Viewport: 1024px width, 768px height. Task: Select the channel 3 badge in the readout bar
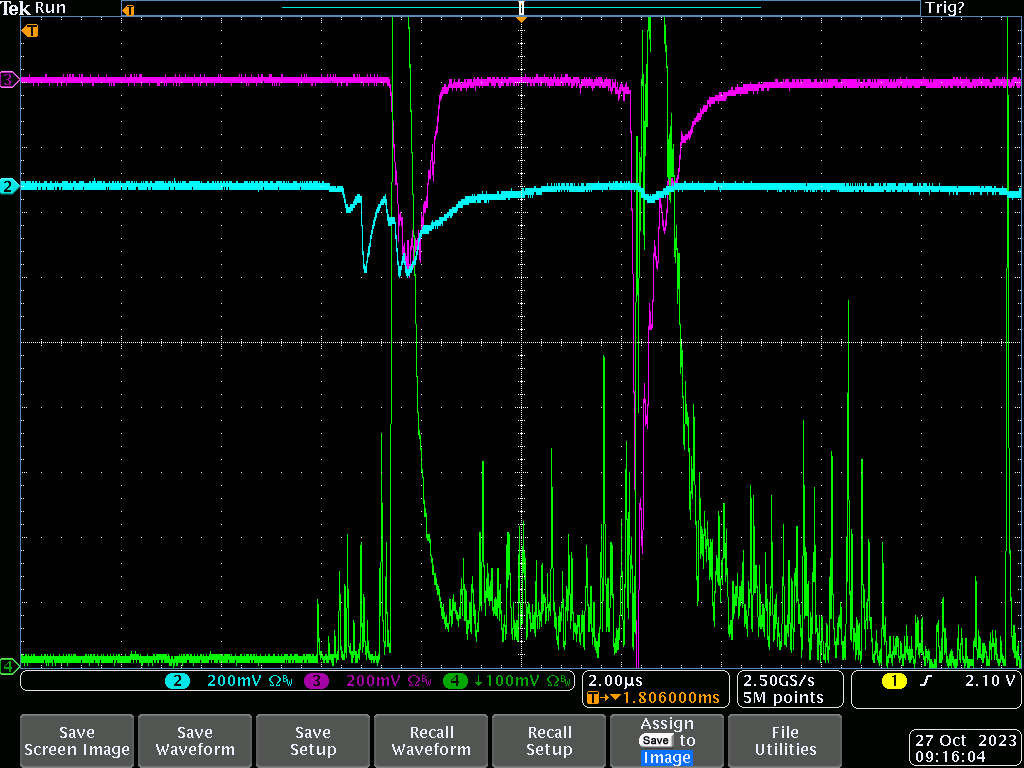pos(317,681)
